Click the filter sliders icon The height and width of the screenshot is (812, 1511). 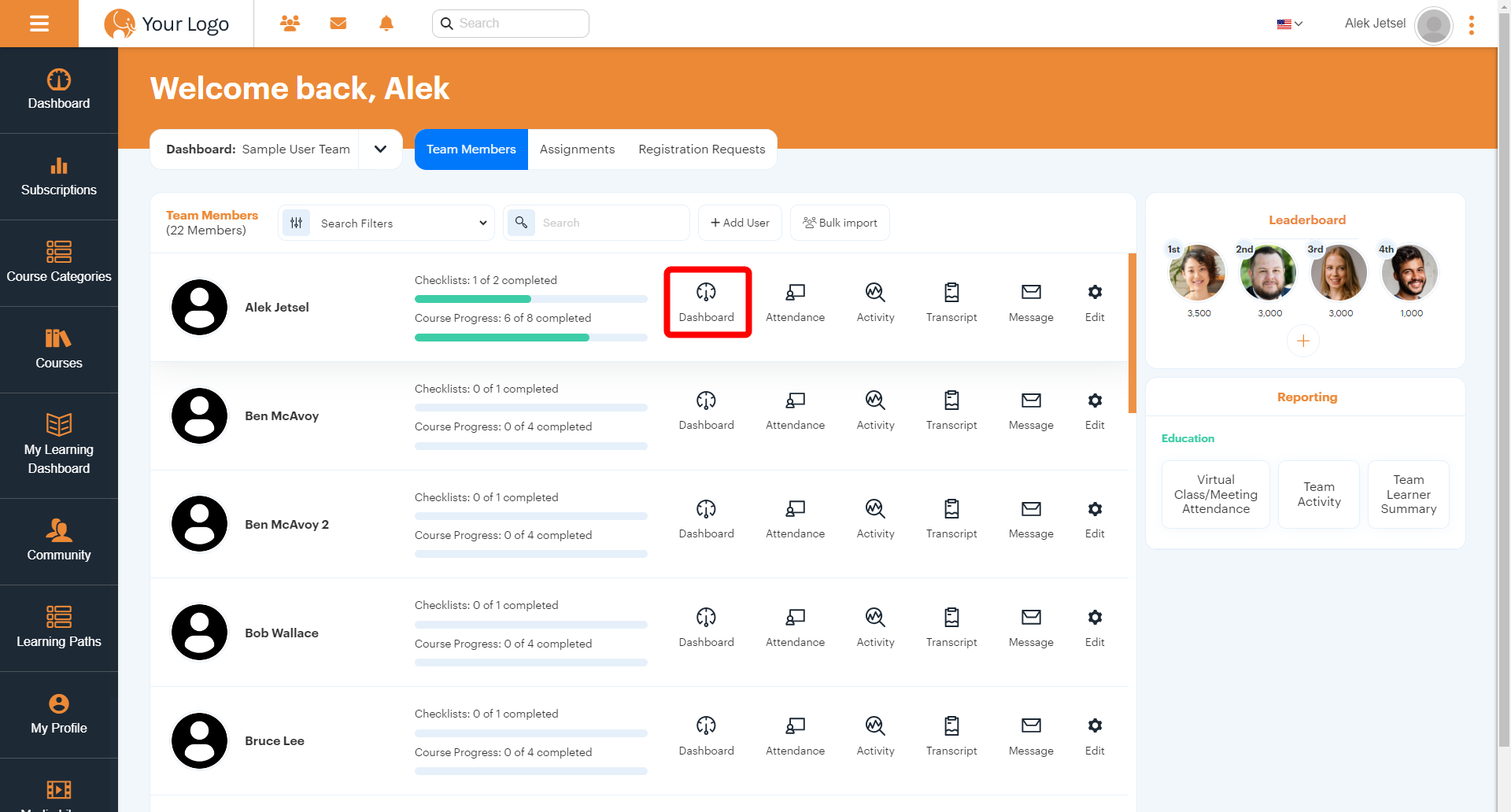click(296, 223)
